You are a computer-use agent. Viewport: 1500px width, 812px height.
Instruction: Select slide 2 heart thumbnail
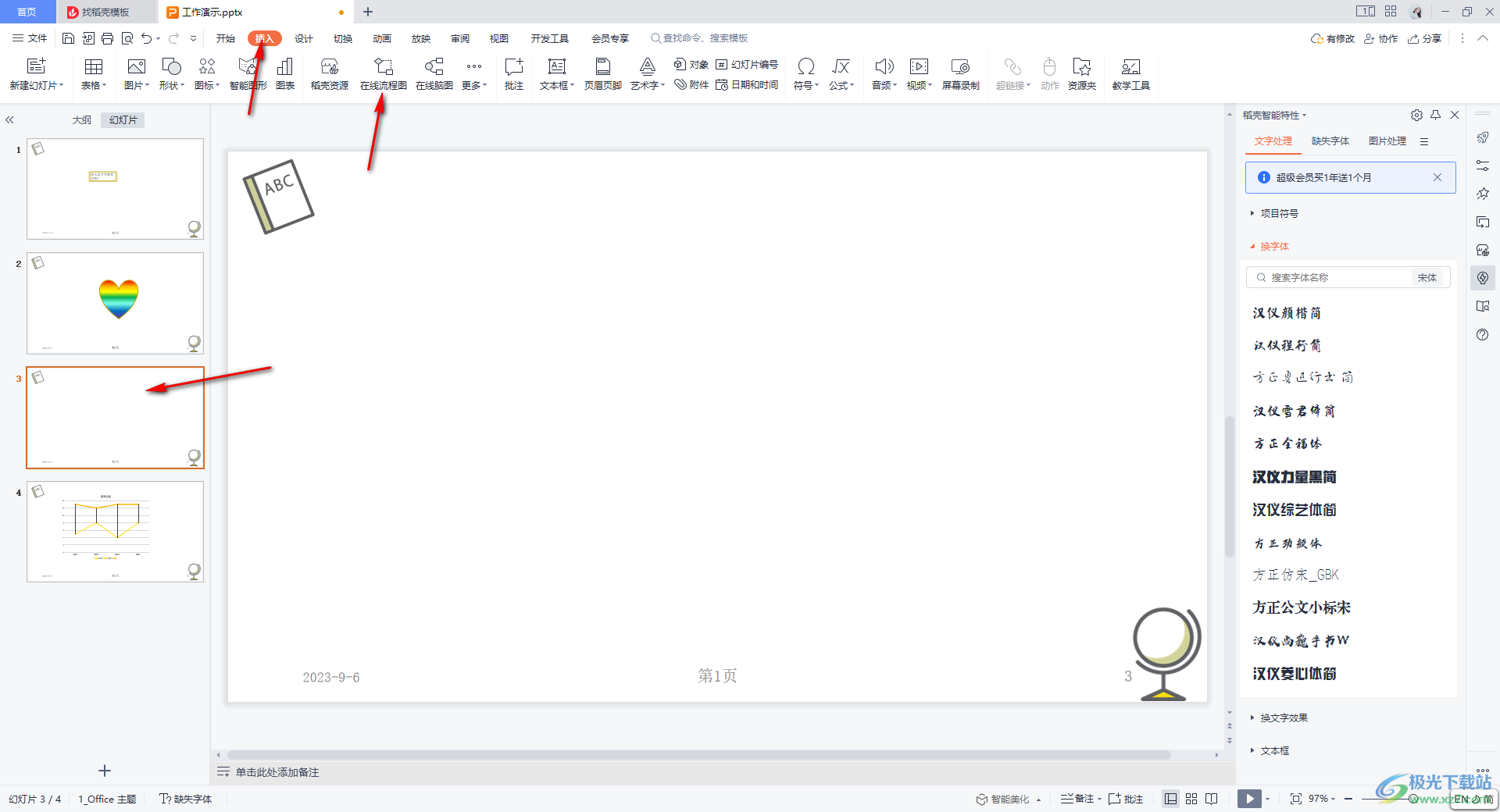(116, 303)
